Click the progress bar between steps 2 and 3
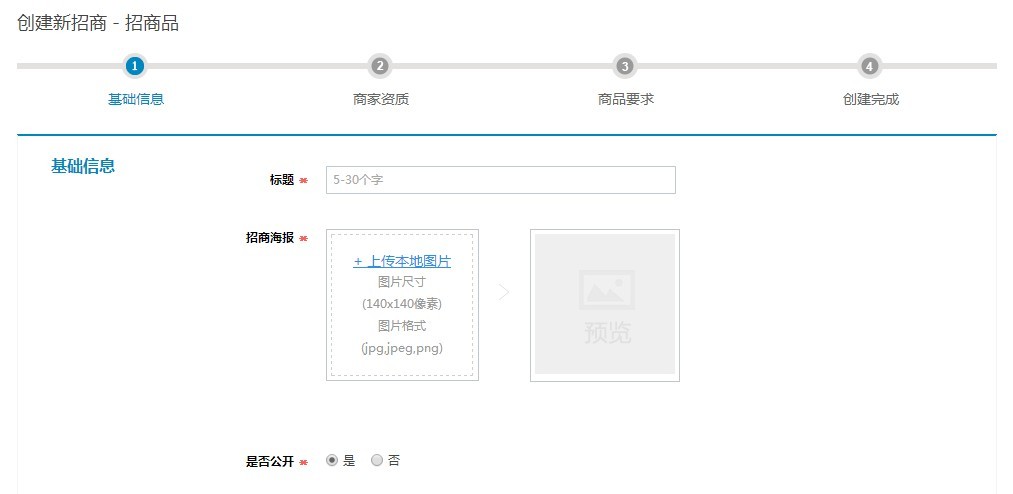The image size is (1013, 494). 502,66
